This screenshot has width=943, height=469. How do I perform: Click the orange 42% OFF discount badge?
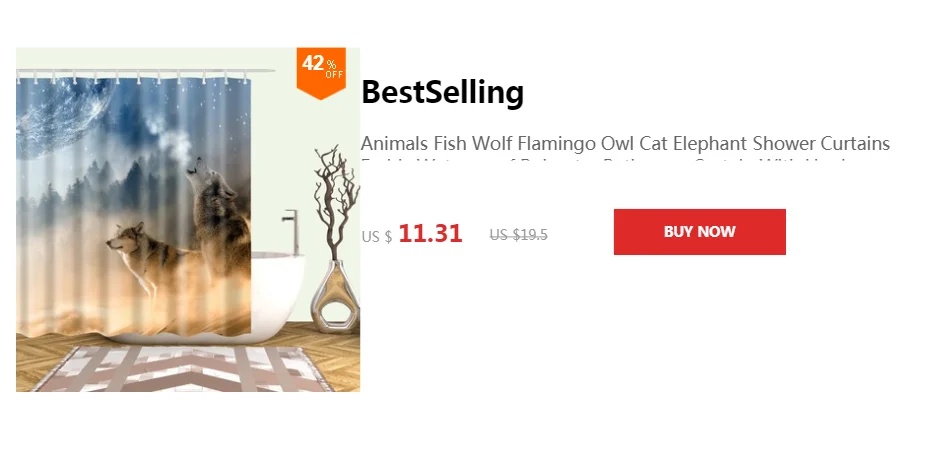coord(321,73)
